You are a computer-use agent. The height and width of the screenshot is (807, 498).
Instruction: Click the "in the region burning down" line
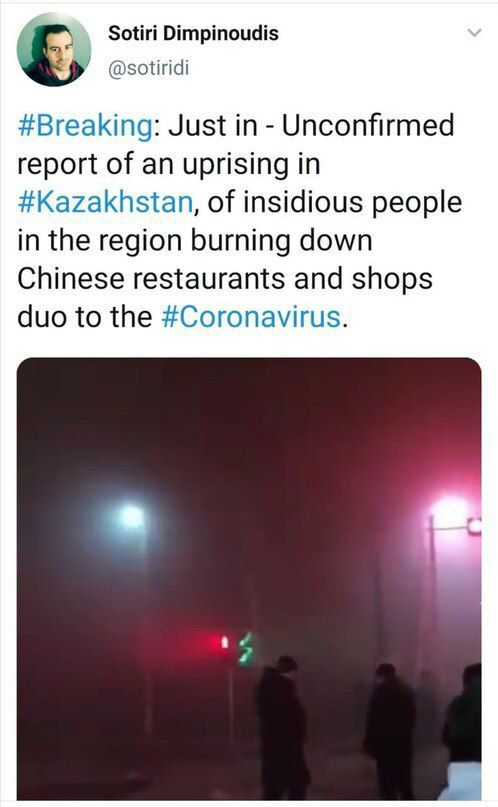pos(195,241)
